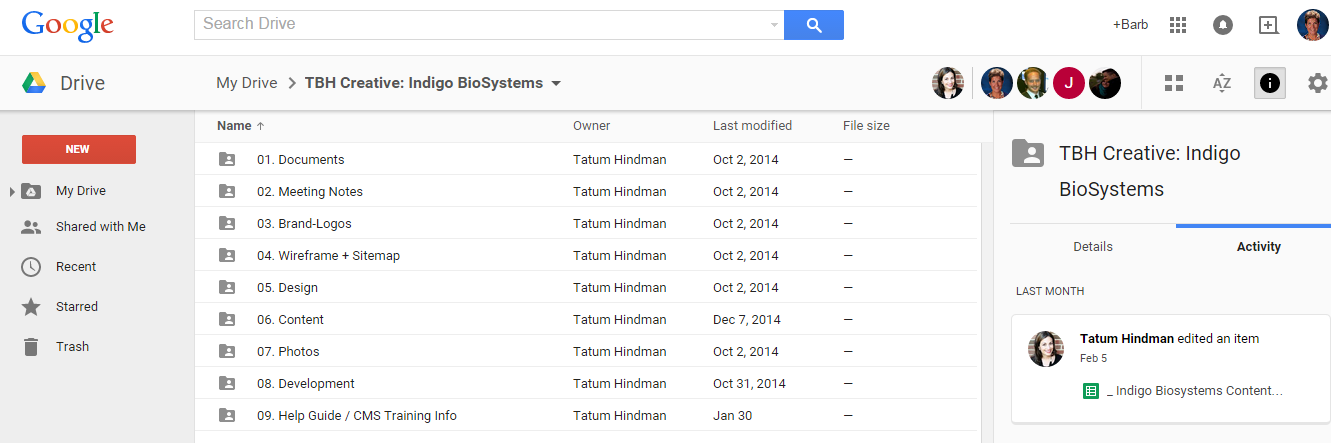Go to My Drive breadcrumb
This screenshot has width=1331, height=443.
247,83
